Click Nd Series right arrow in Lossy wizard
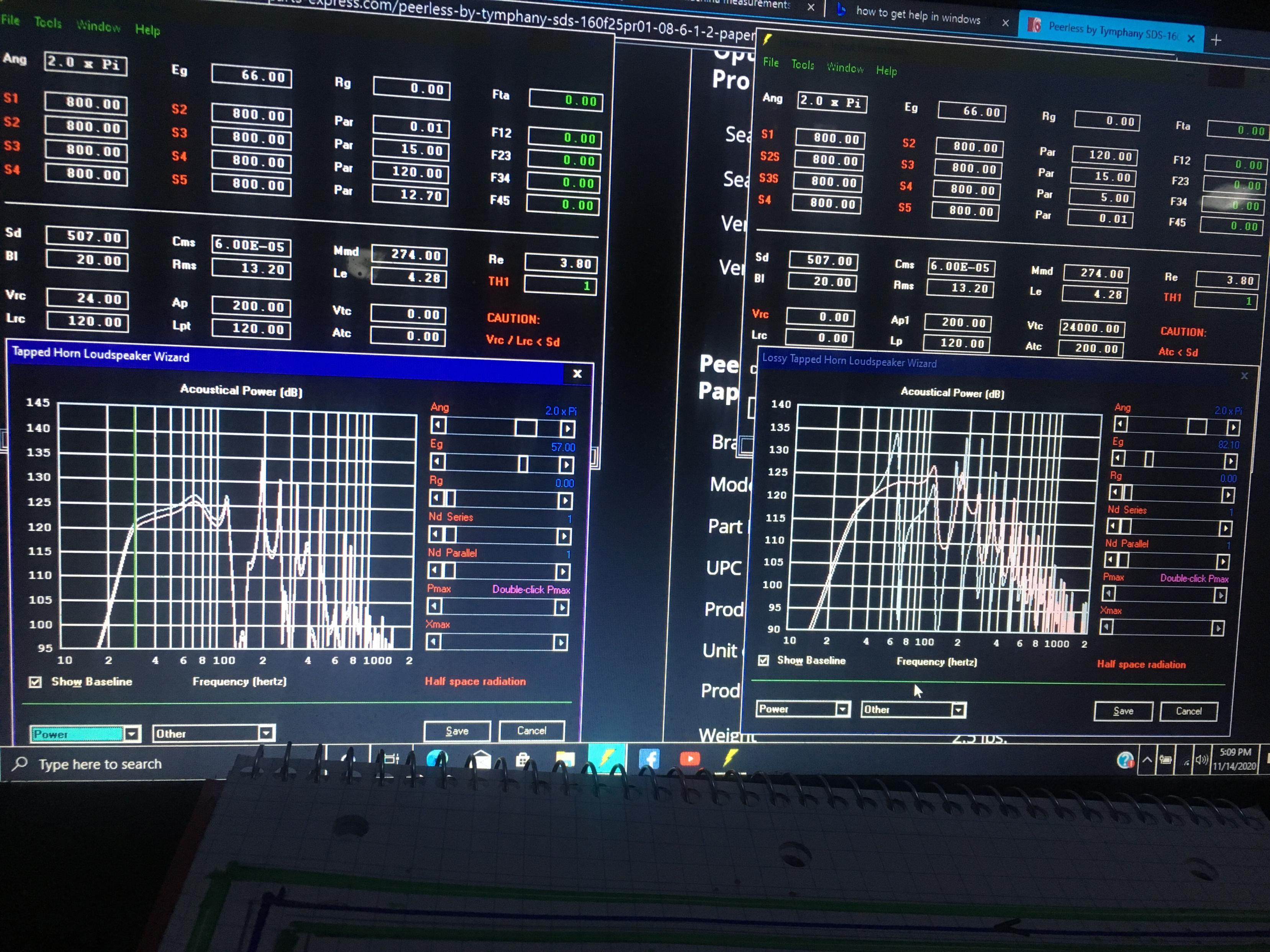This screenshot has height=952, width=1270. (x=1225, y=528)
